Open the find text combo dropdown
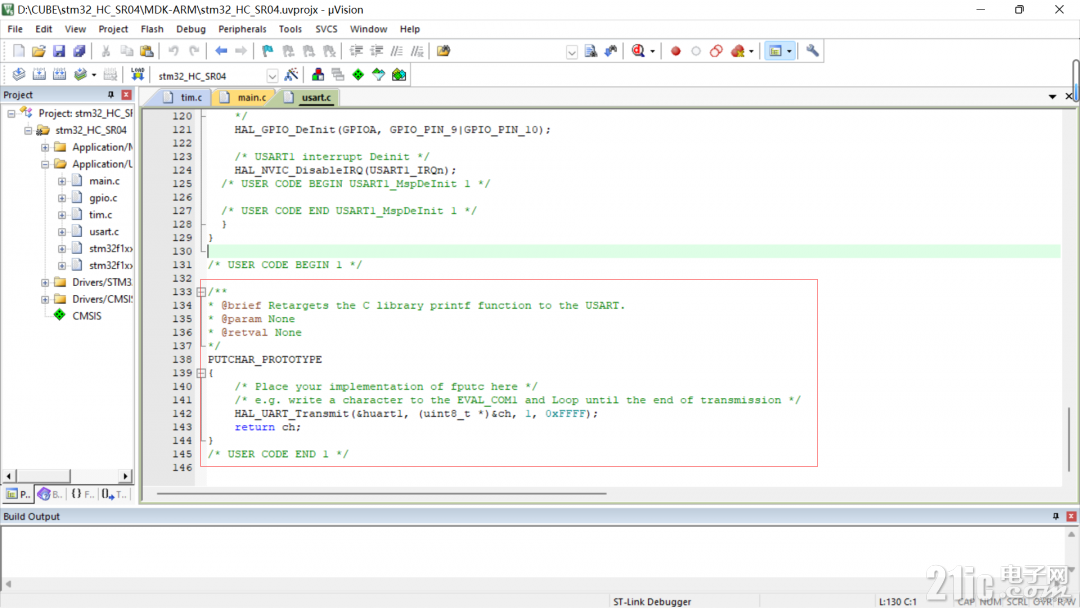The height and width of the screenshot is (608, 1080). (572, 52)
